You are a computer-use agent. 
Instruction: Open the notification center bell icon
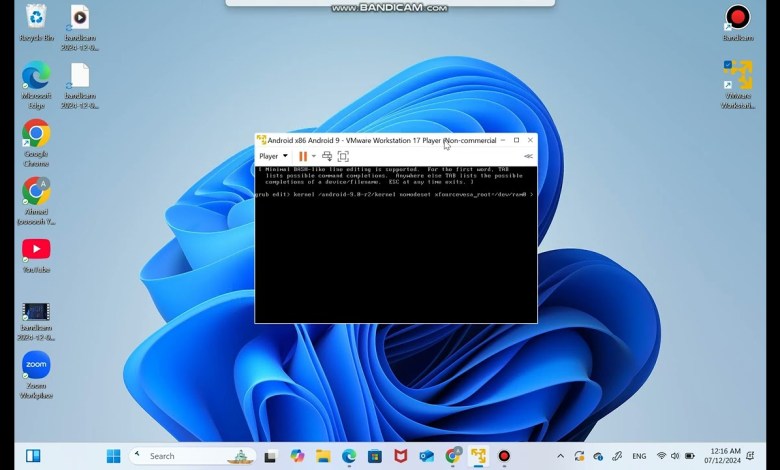point(751,456)
